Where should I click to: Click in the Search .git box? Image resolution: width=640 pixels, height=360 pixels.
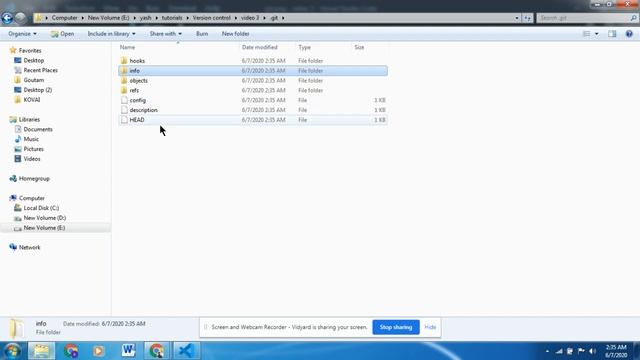[584, 18]
